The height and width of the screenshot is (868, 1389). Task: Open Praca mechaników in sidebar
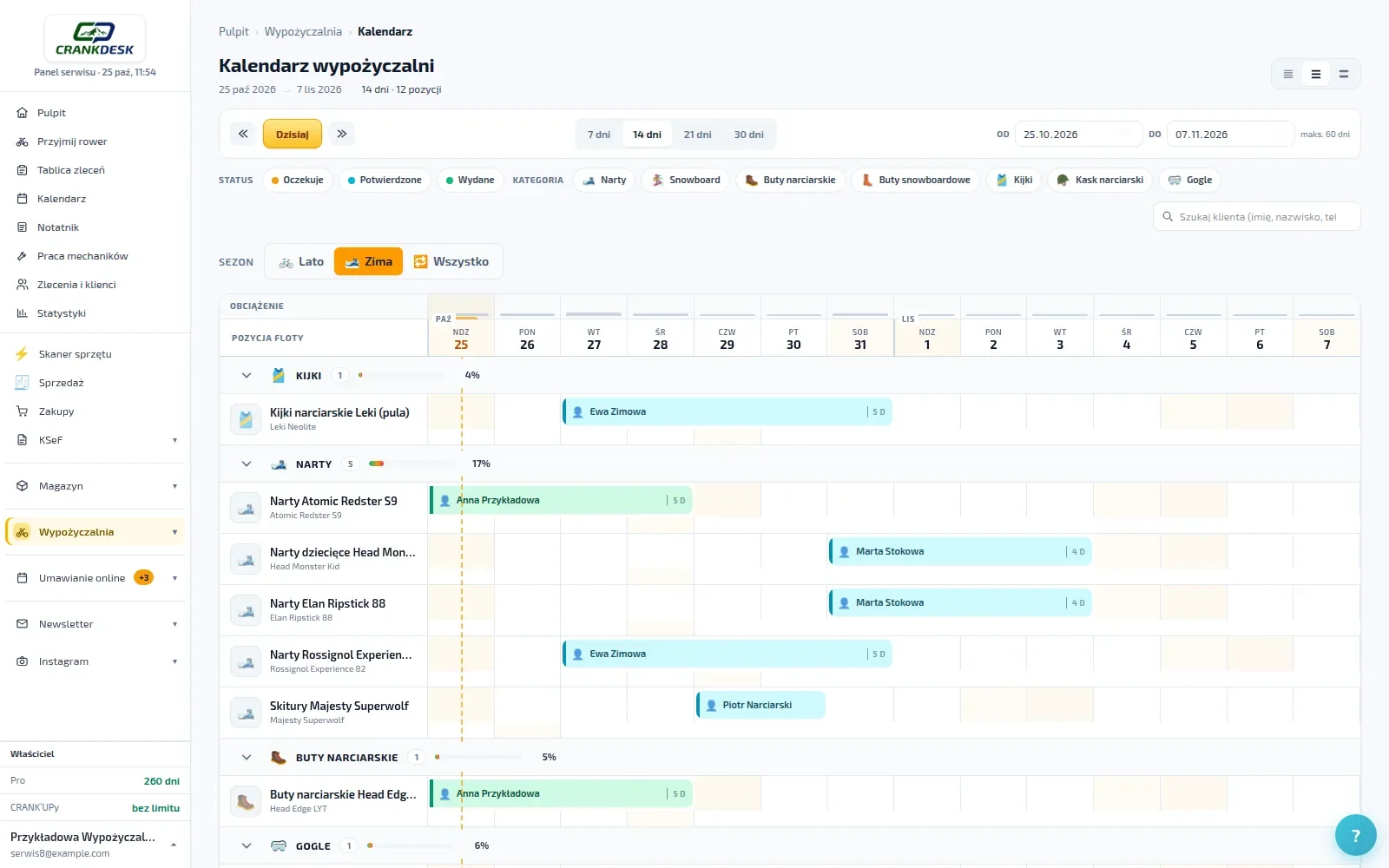[x=95, y=256]
